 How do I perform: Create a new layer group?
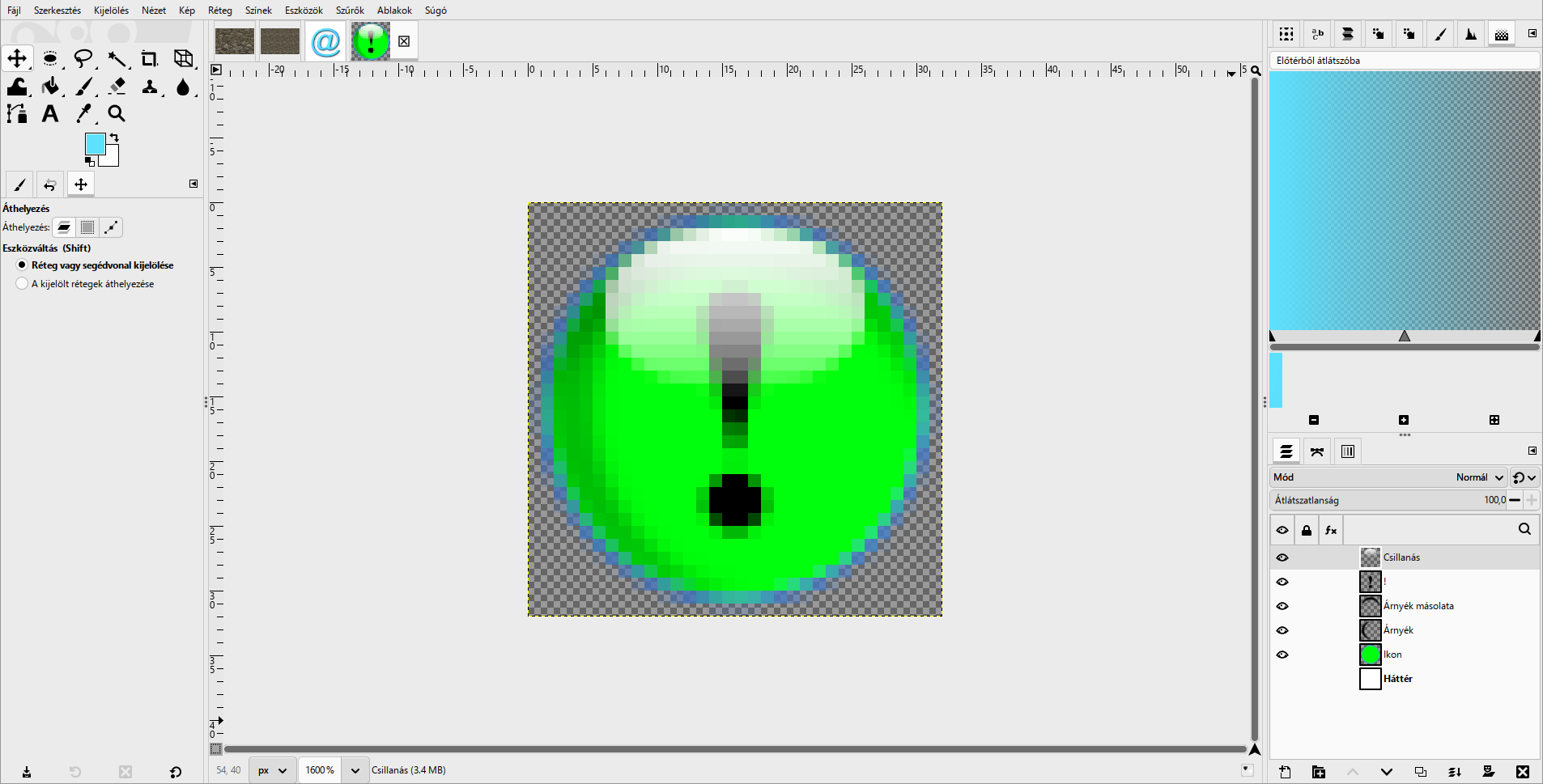pyautogui.click(x=1319, y=772)
